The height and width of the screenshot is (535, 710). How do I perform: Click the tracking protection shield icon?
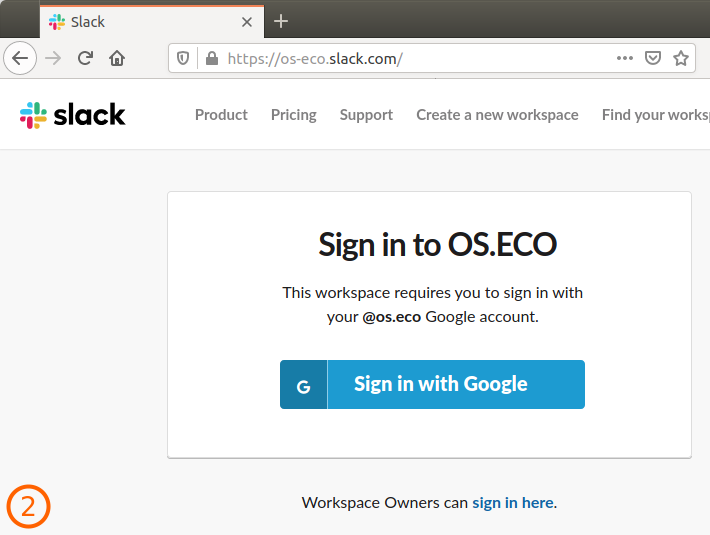(x=183, y=58)
